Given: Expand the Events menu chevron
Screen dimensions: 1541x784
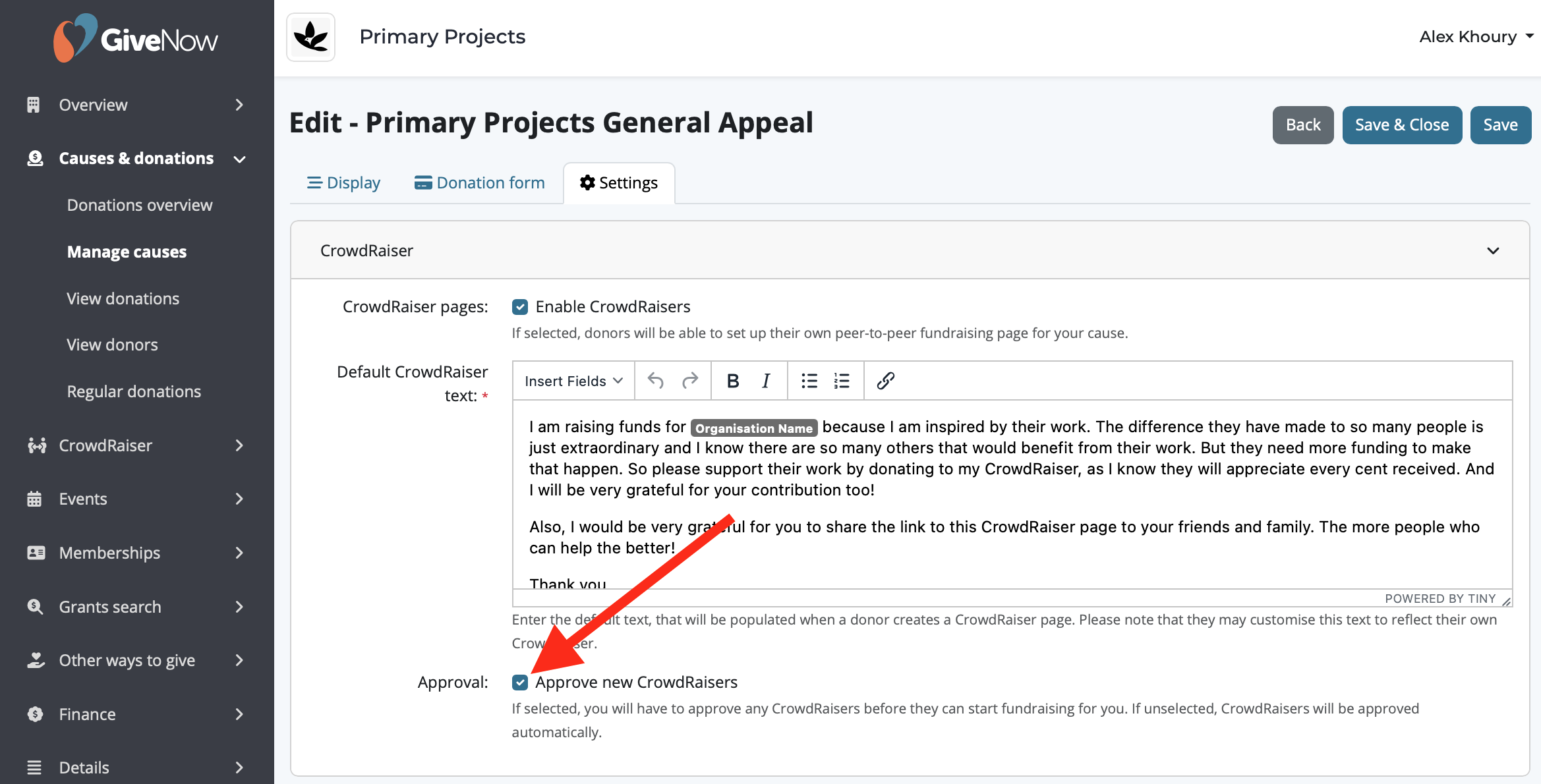Looking at the screenshot, I should (x=239, y=499).
